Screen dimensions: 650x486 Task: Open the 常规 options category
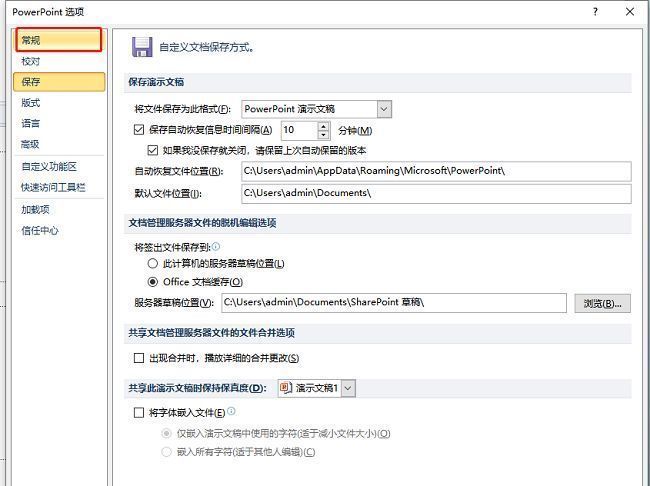[60, 40]
